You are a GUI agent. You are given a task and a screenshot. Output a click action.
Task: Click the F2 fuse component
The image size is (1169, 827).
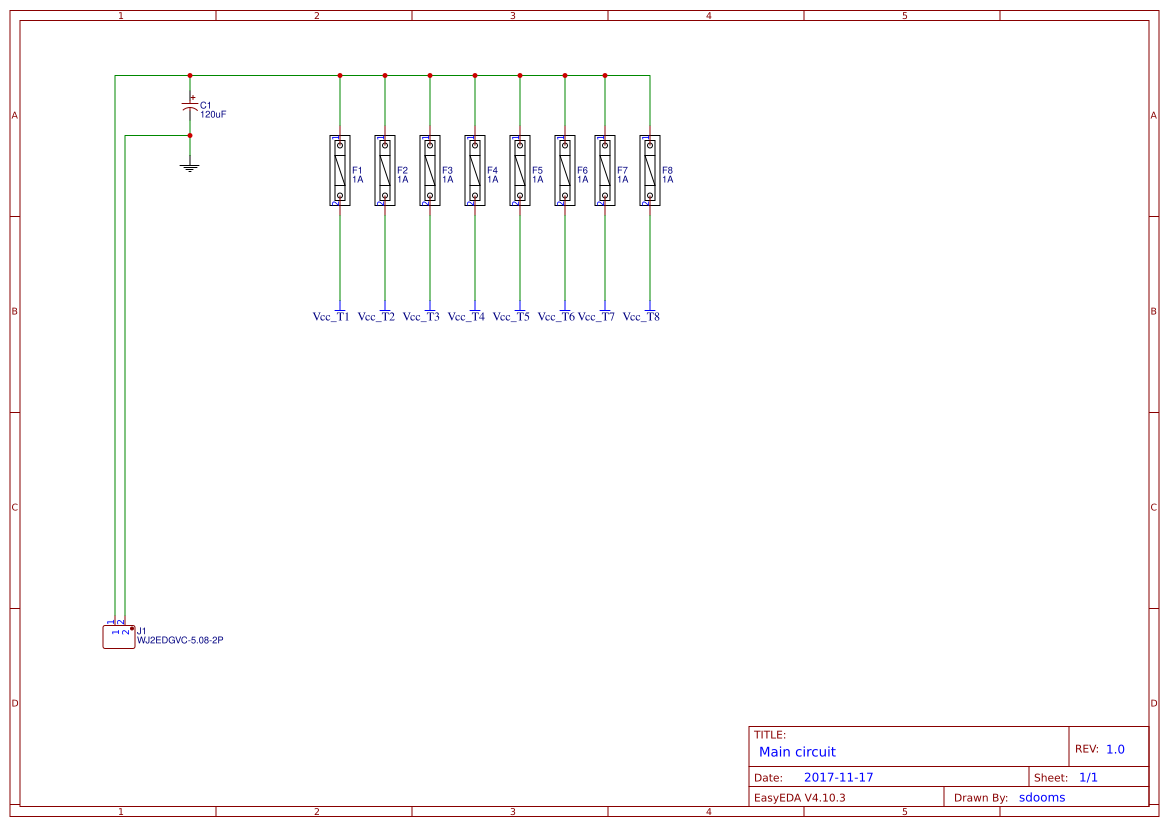[385, 171]
